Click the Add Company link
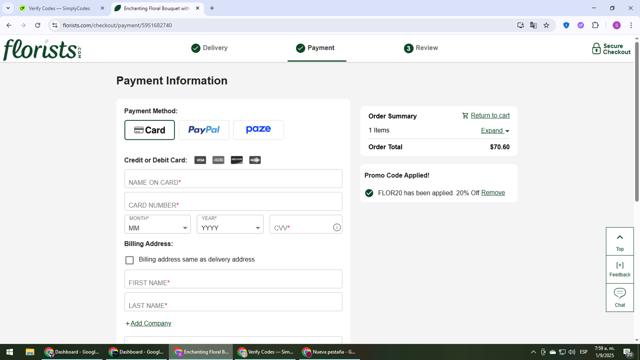640x360 pixels. click(x=151, y=323)
